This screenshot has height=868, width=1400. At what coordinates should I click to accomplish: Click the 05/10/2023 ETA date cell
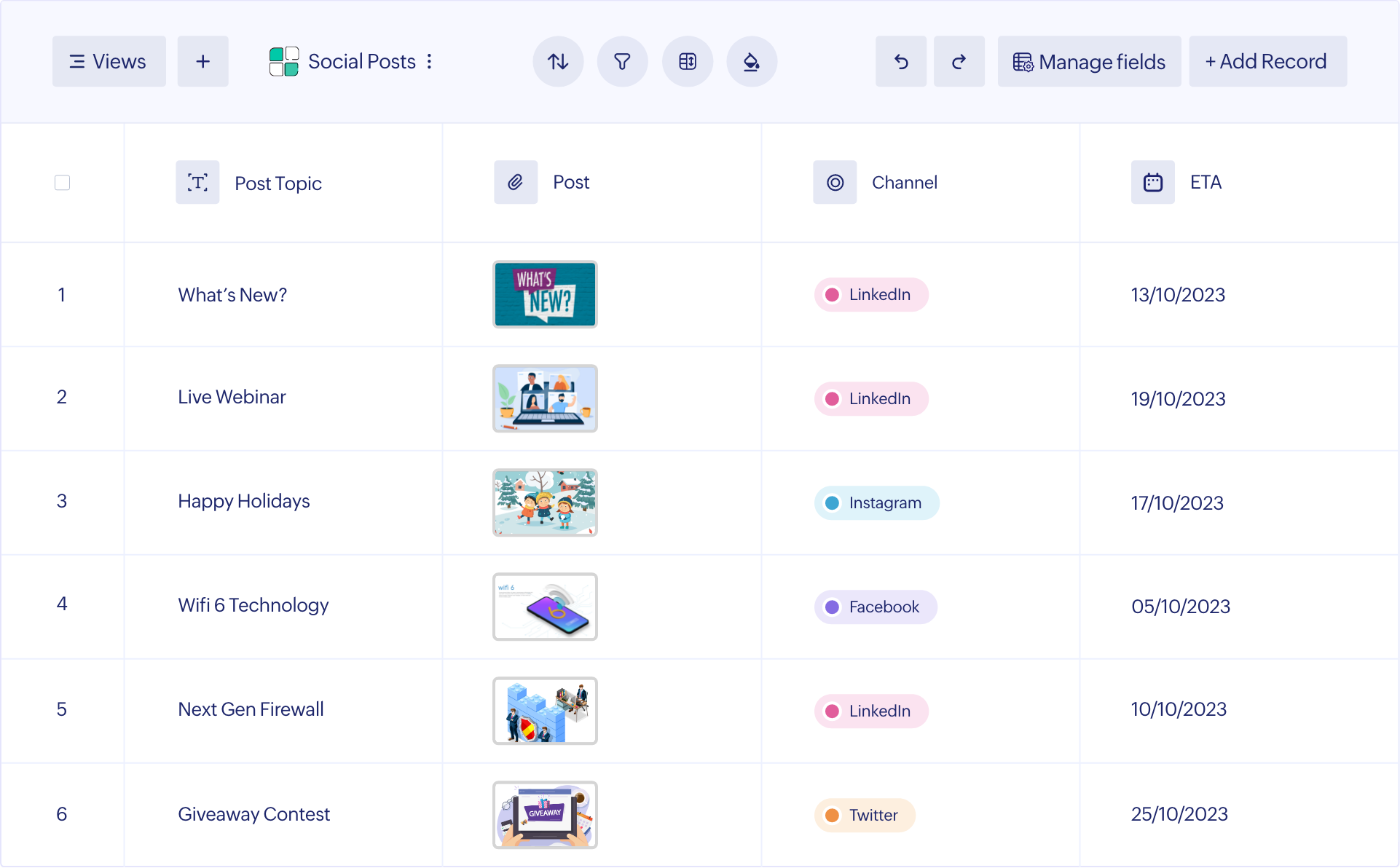click(1180, 607)
